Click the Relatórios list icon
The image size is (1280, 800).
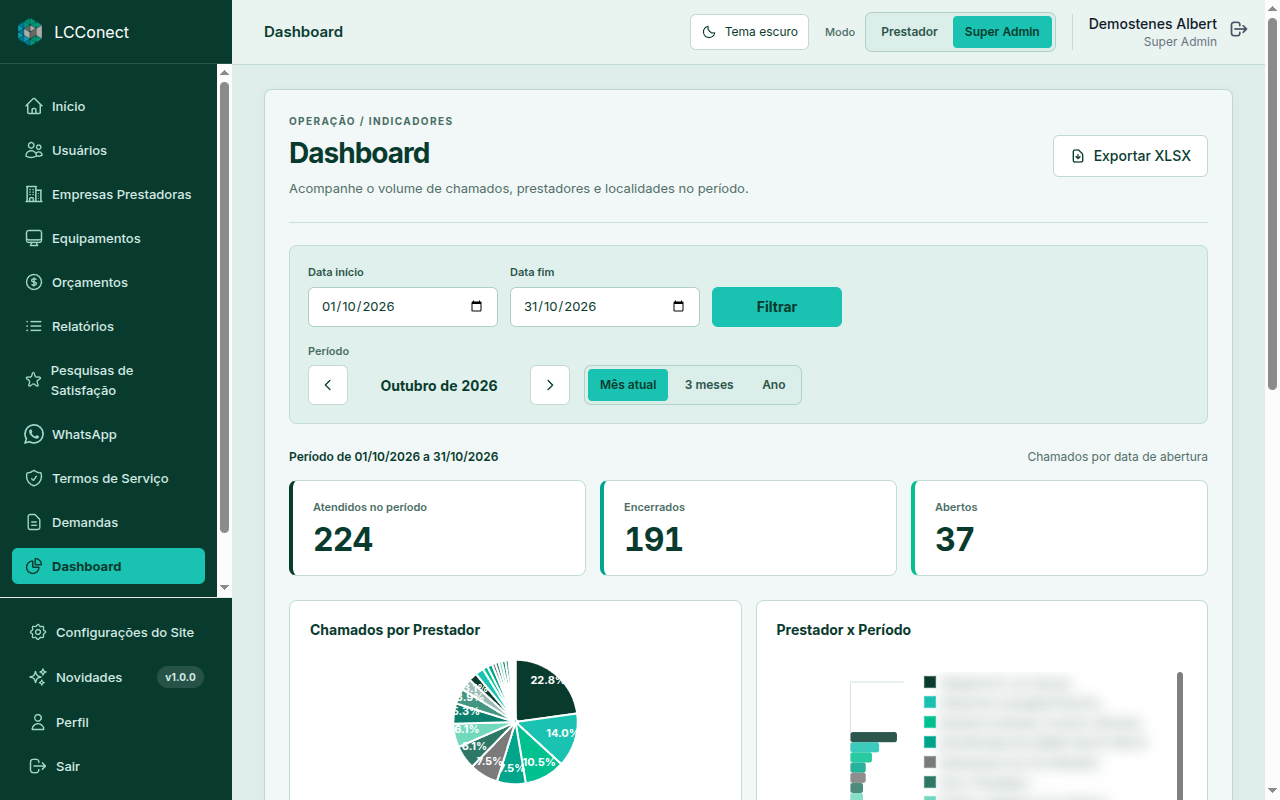point(34,326)
